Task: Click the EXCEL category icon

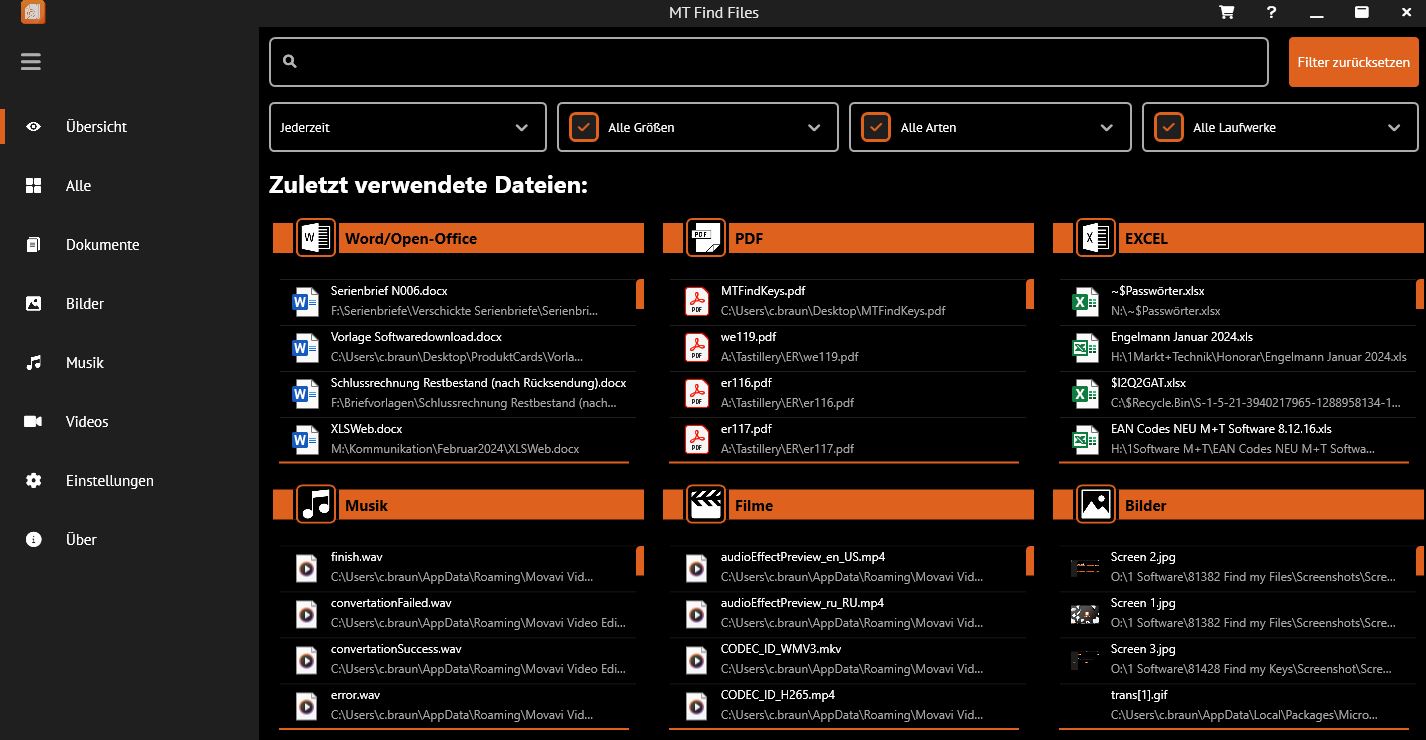Action: tap(1095, 238)
